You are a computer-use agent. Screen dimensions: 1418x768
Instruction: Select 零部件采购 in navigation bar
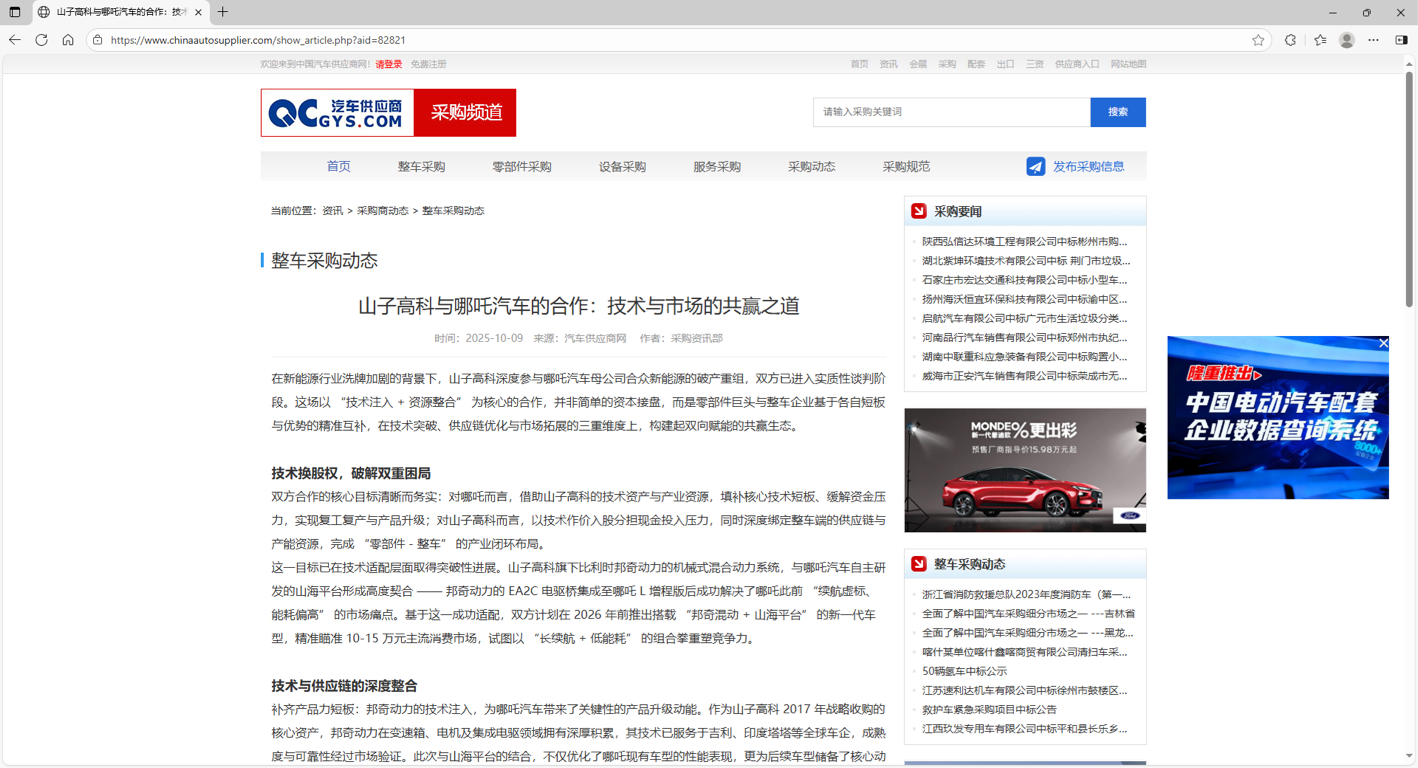(x=521, y=167)
